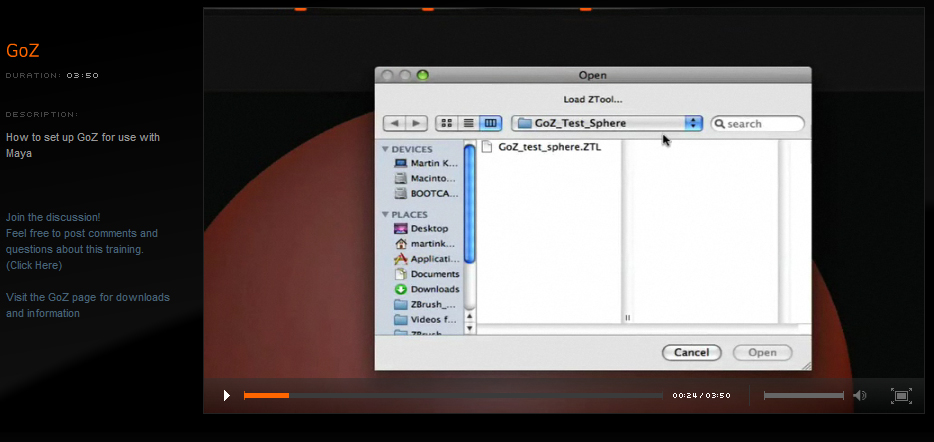The height and width of the screenshot is (442, 934).
Task: Click the dialog resize corner grip
Action: (806, 366)
